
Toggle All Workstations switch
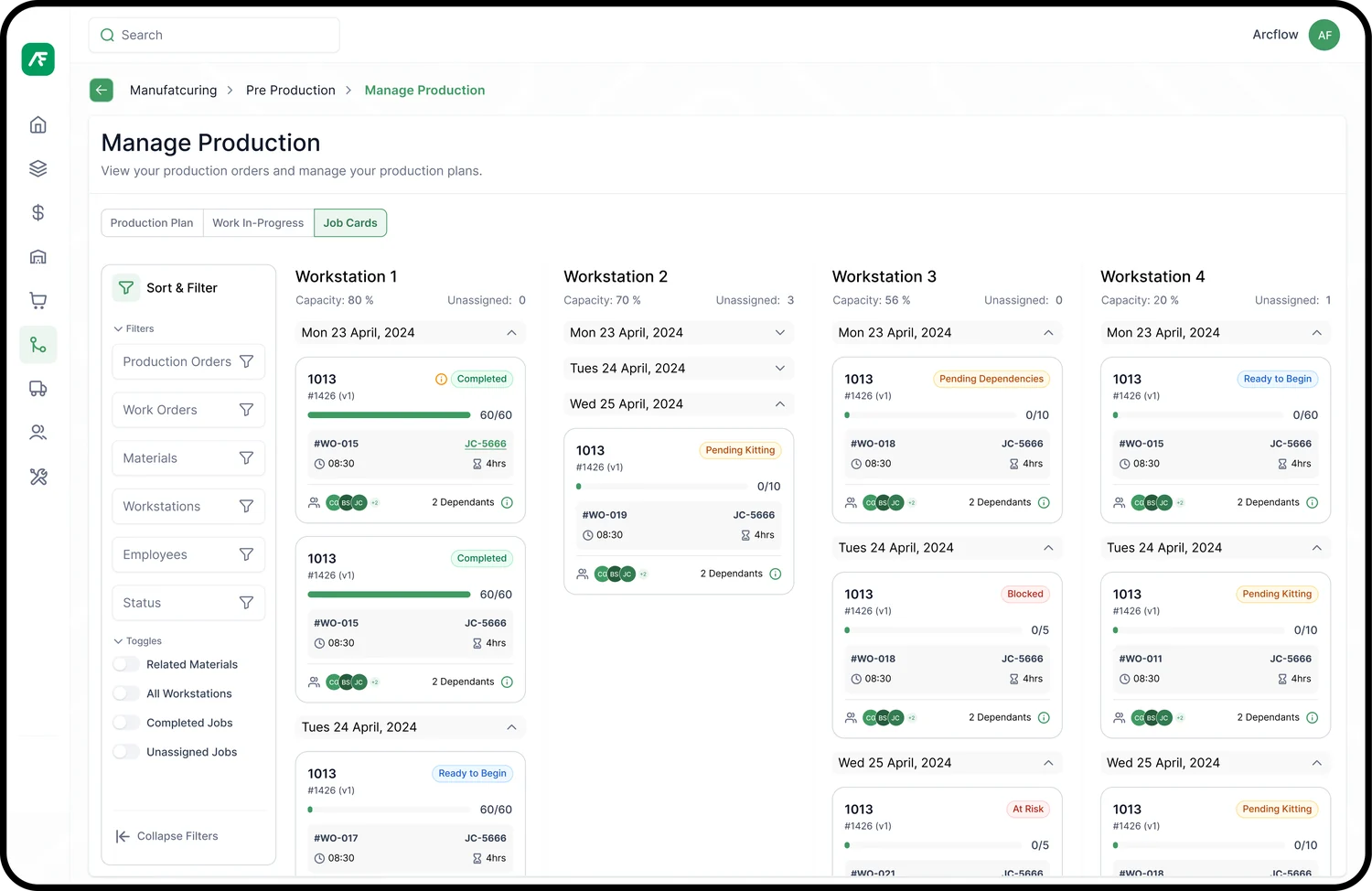point(125,693)
